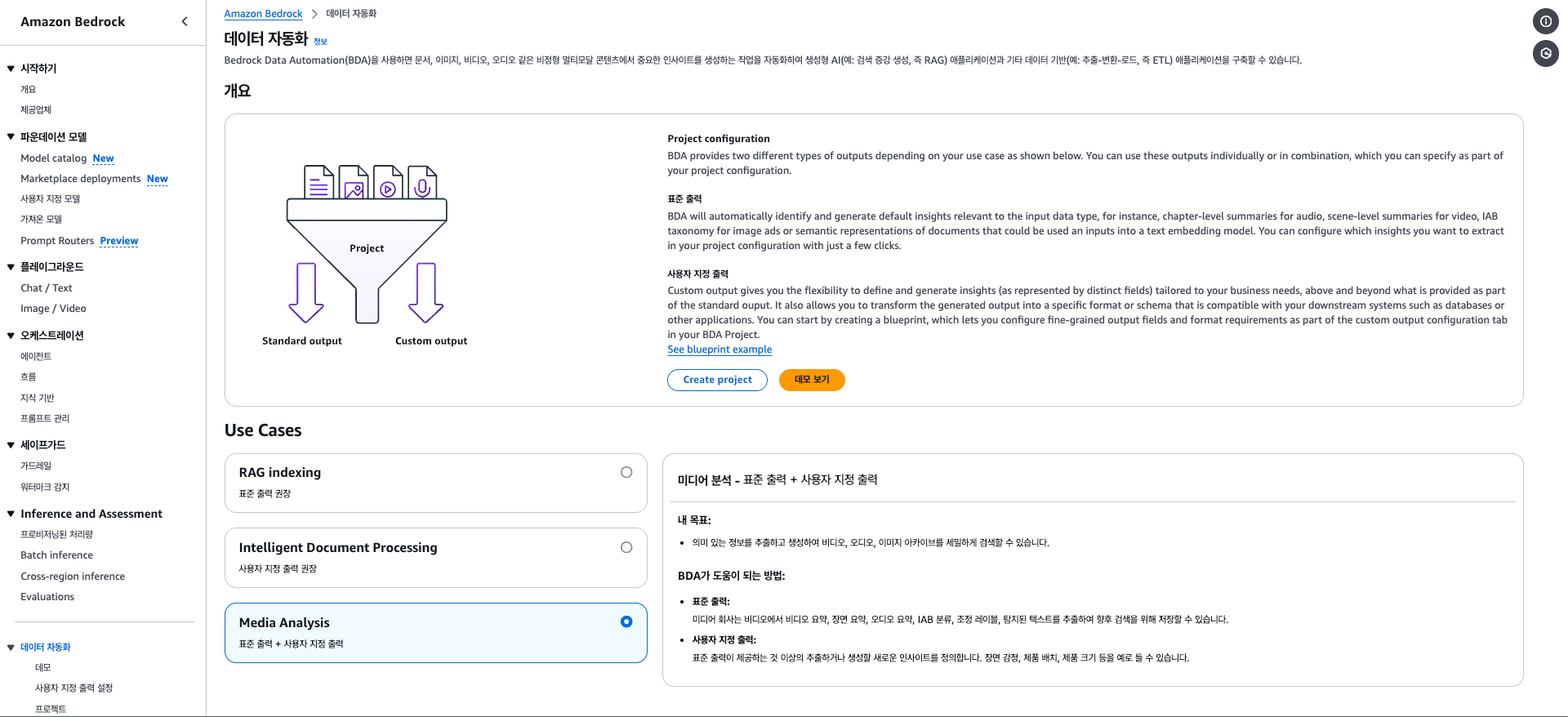Collapse the Amazon Bedrock sidebar with the arrow
This screenshot has width=1568, height=717.
coord(185,22)
